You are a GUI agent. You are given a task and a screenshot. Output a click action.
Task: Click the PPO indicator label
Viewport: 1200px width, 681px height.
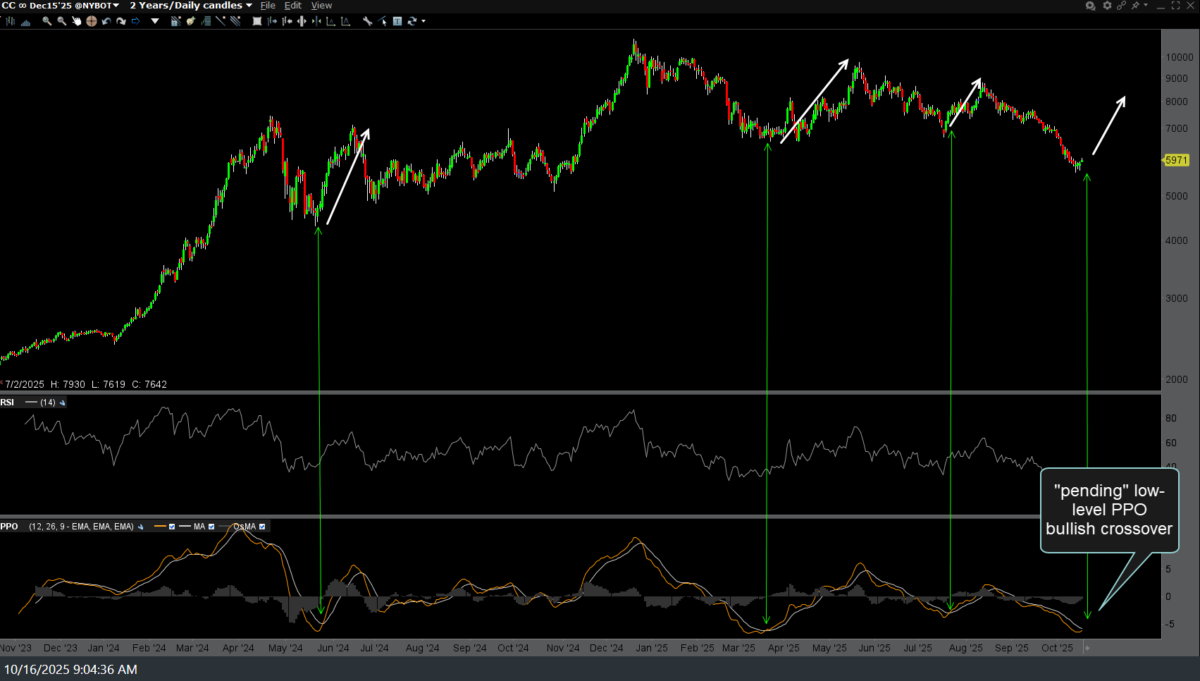click(9, 527)
